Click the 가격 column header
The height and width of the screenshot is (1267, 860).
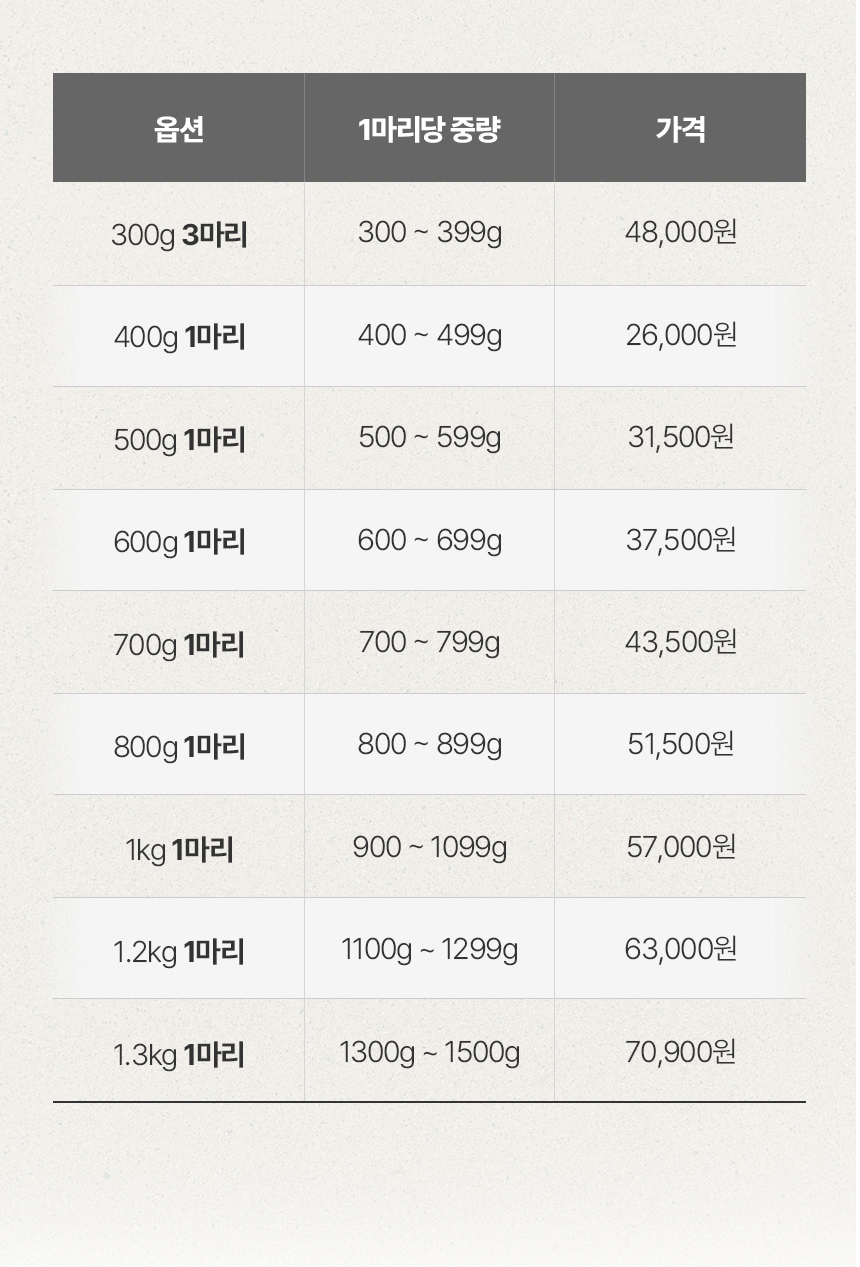coord(680,128)
